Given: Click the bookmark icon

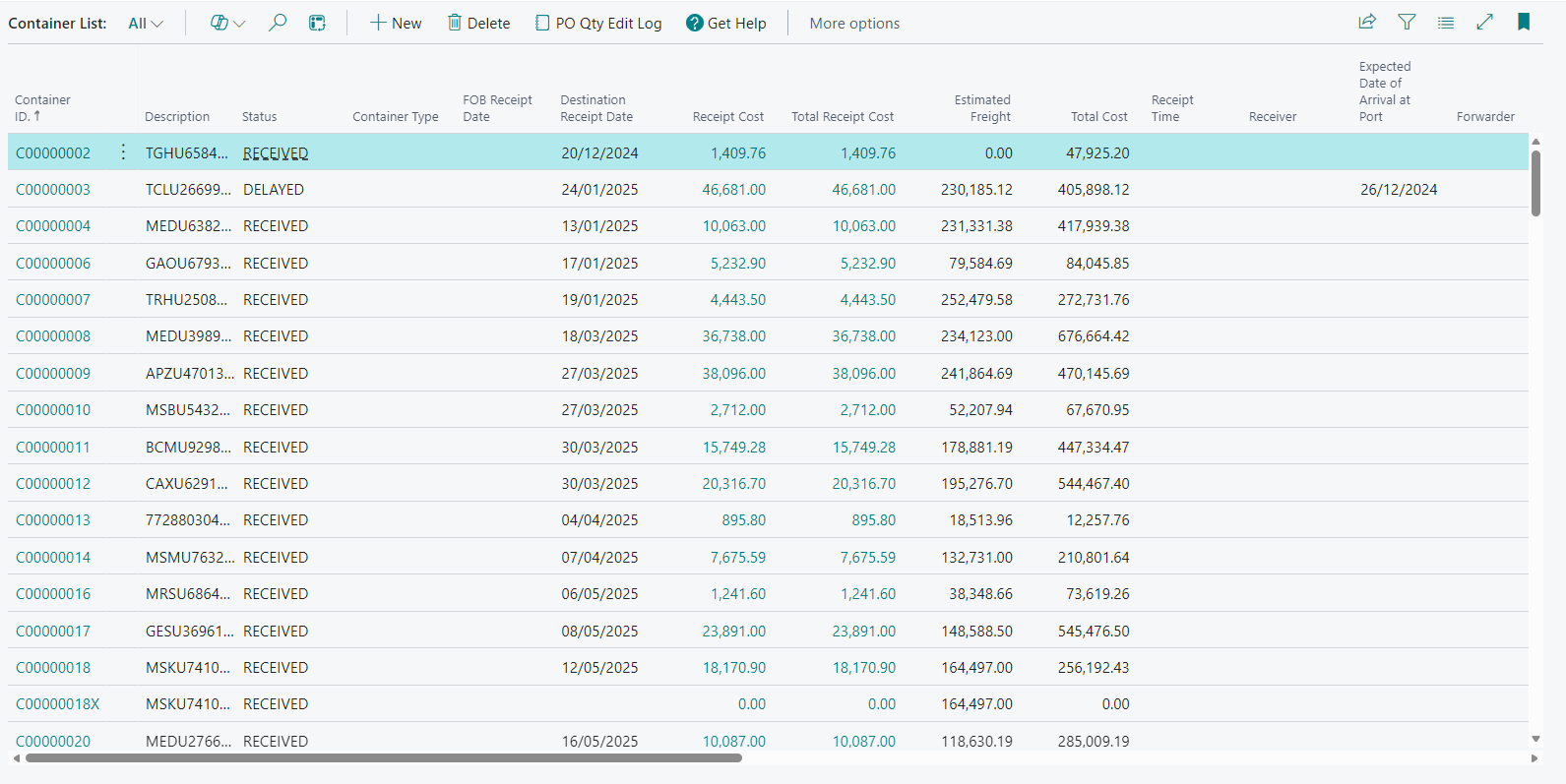Looking at the screenshot, I should click(1524, 22).
